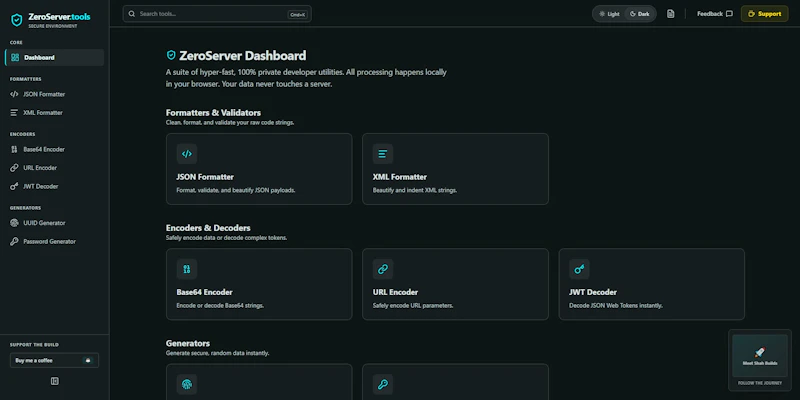Click 'Encode or decode Base64 strings.' text
The width and height of the screenshot is (800, 400).
coord(220,306)
